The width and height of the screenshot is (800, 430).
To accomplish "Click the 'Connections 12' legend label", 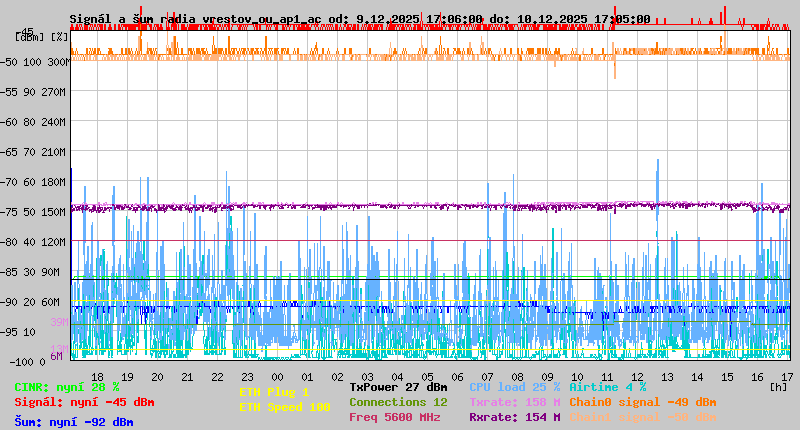I will [x=398, y=402].
